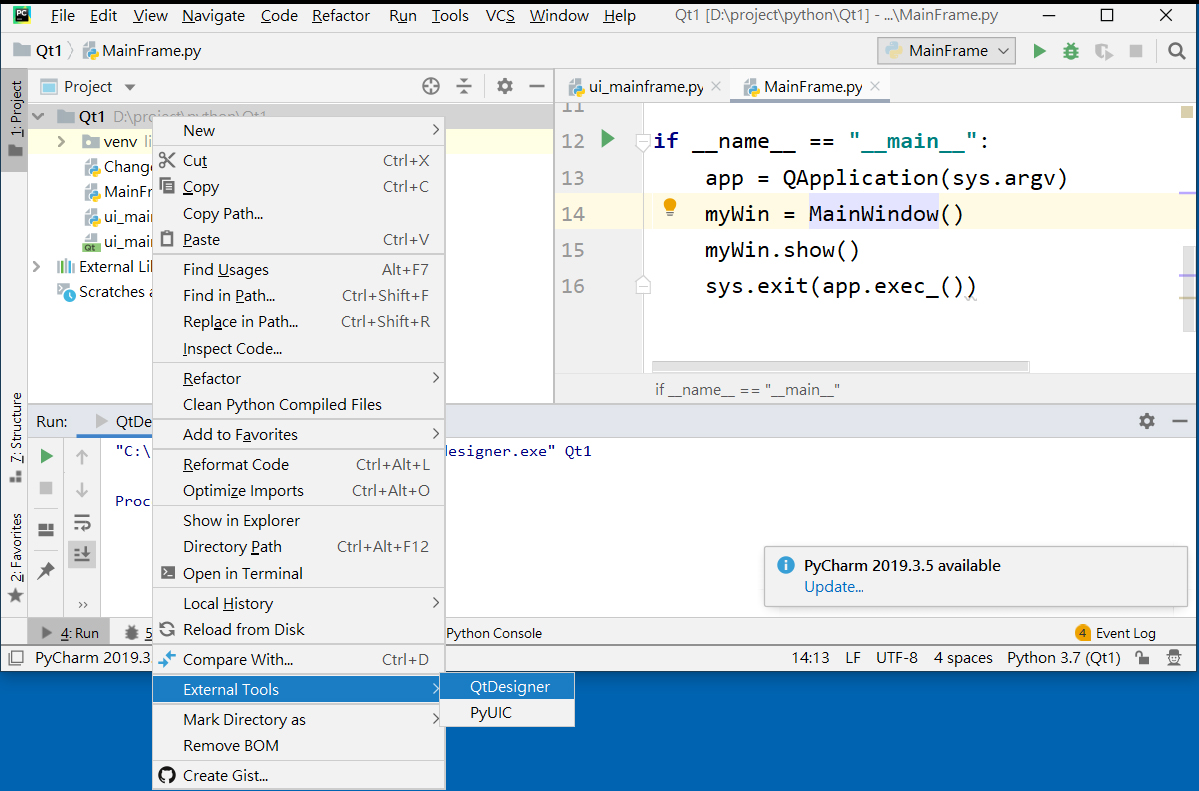Rerun process in Run panel

click(x=46, y=457)
